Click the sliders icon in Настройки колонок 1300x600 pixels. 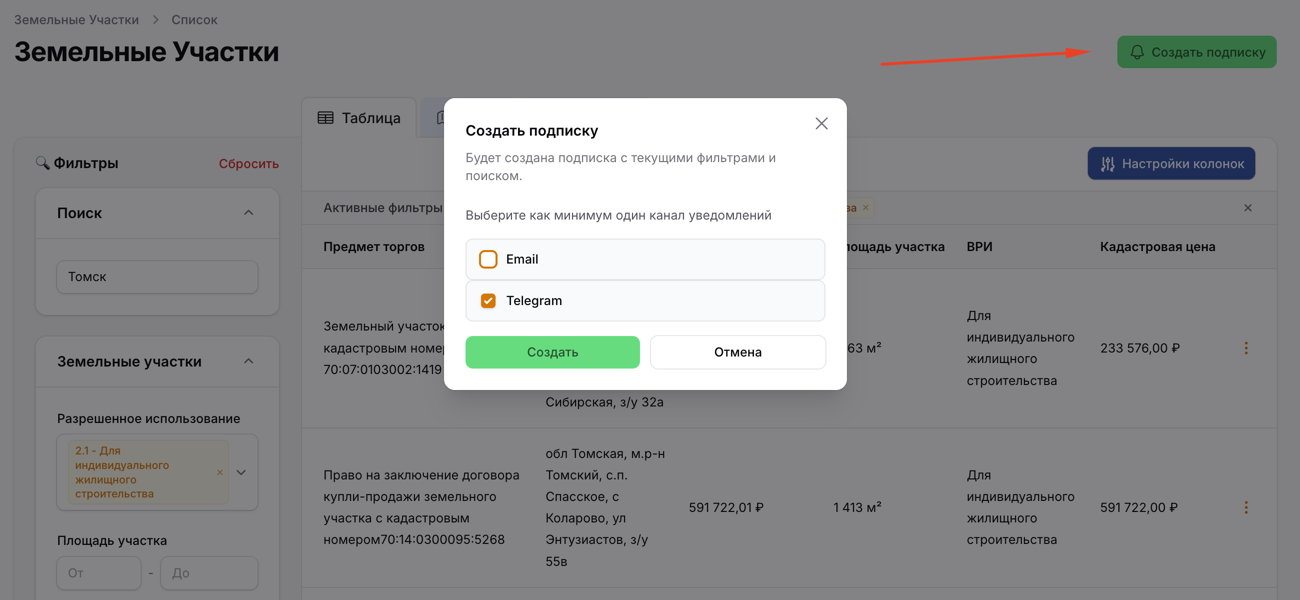pyautogui.click(x=1108, y=164)
